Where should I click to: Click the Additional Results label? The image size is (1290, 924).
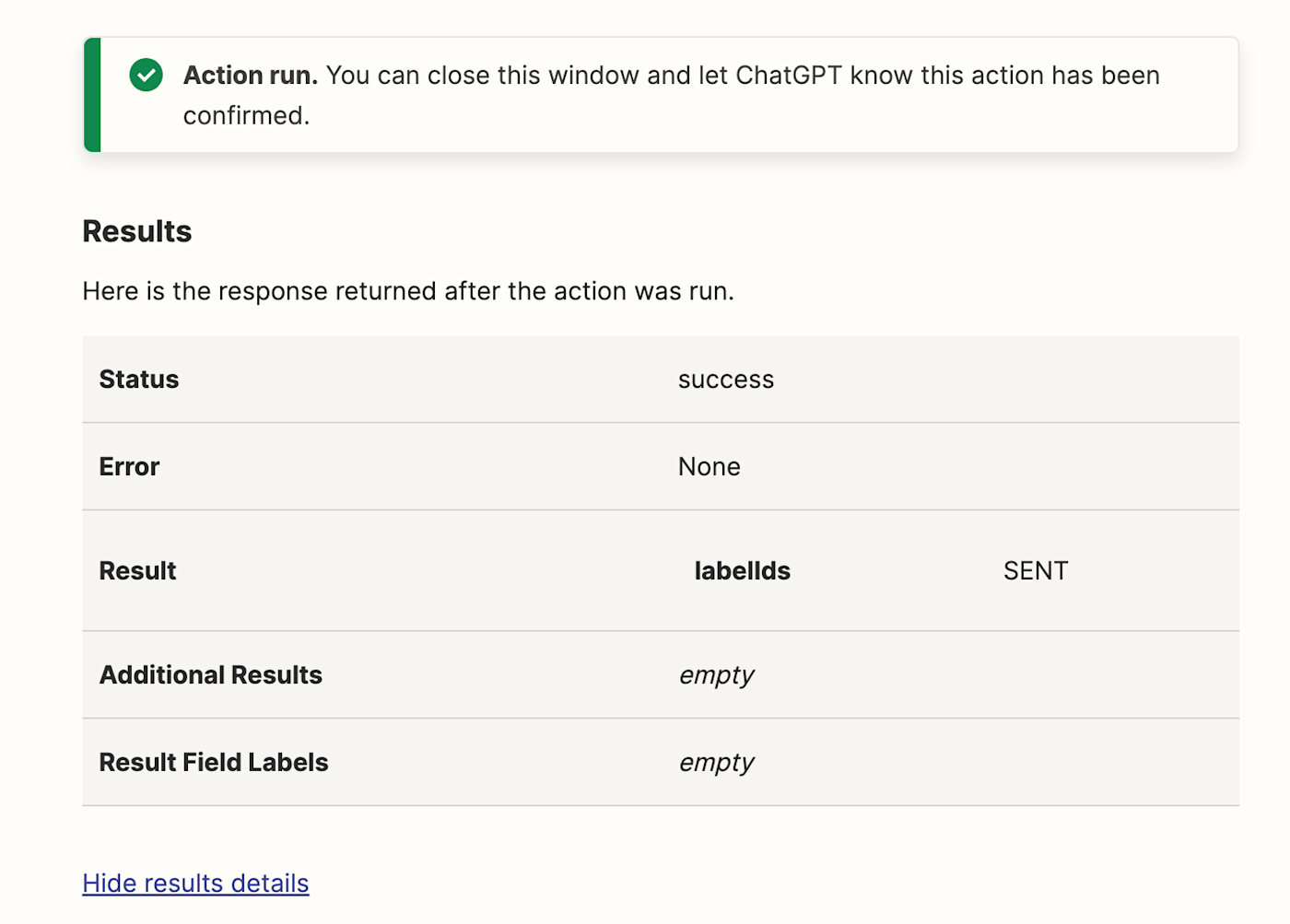click(x=210, y=675)
